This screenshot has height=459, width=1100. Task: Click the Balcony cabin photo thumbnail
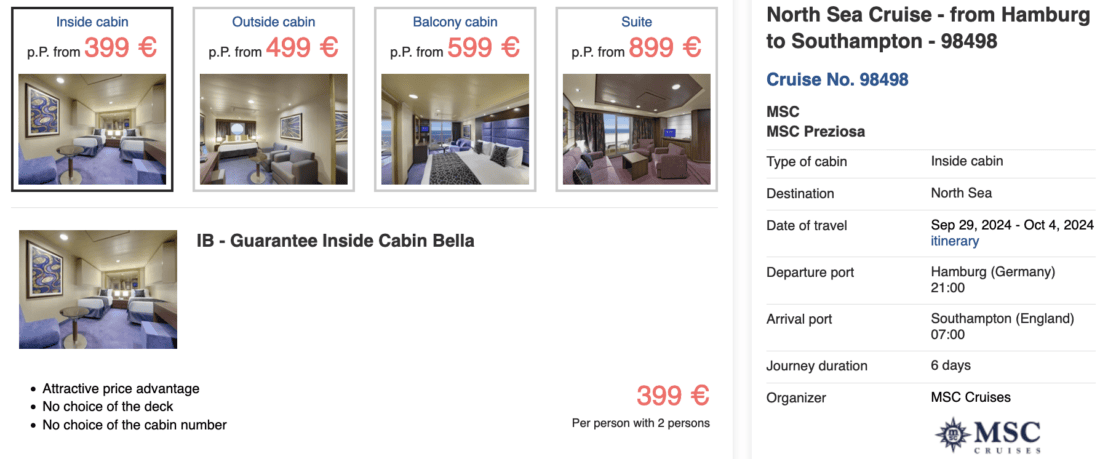pyautogui.click(x=455, y=129)
